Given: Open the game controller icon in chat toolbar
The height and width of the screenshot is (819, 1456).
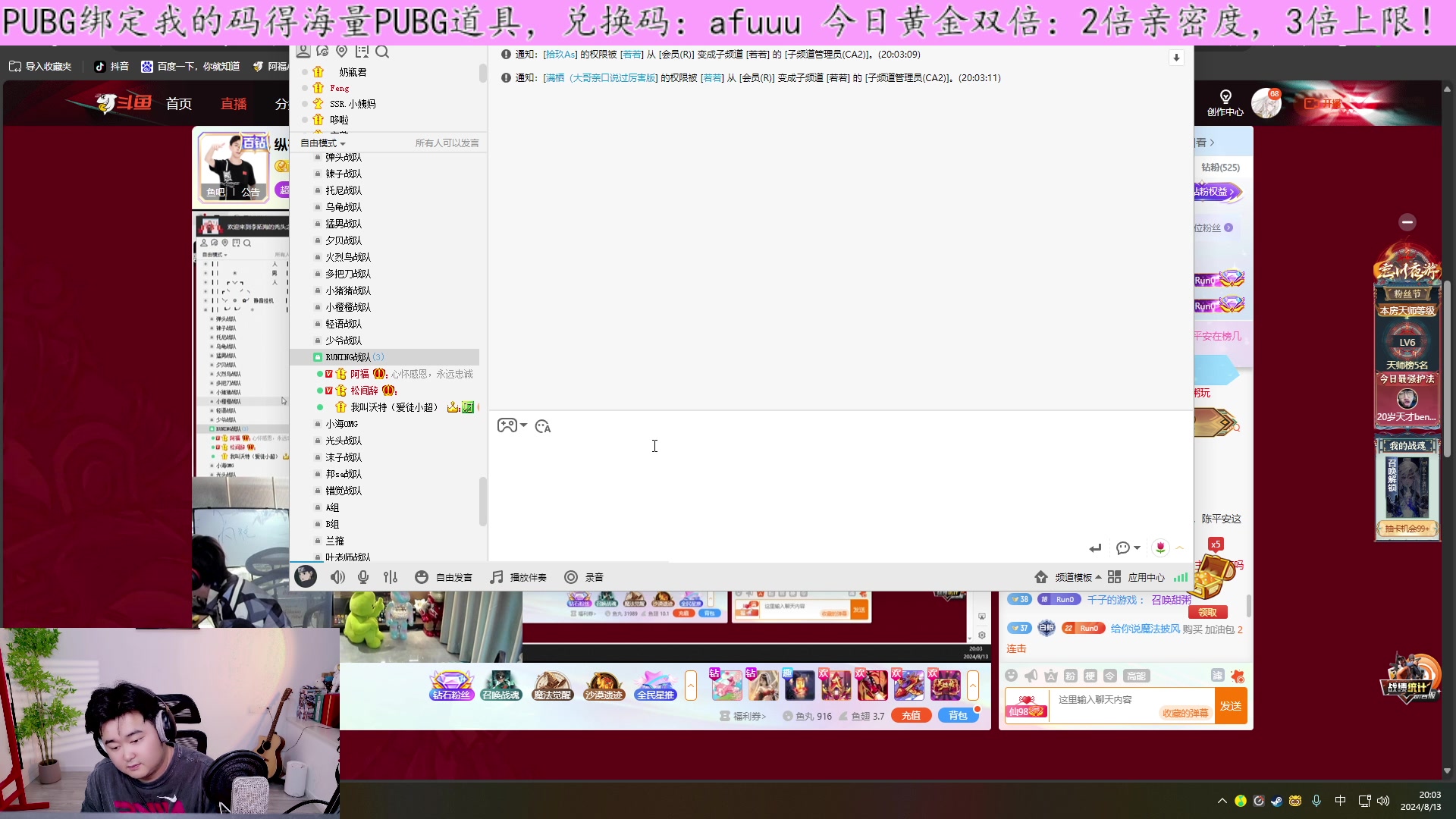Looking at the screenshot, I should 507,425.
